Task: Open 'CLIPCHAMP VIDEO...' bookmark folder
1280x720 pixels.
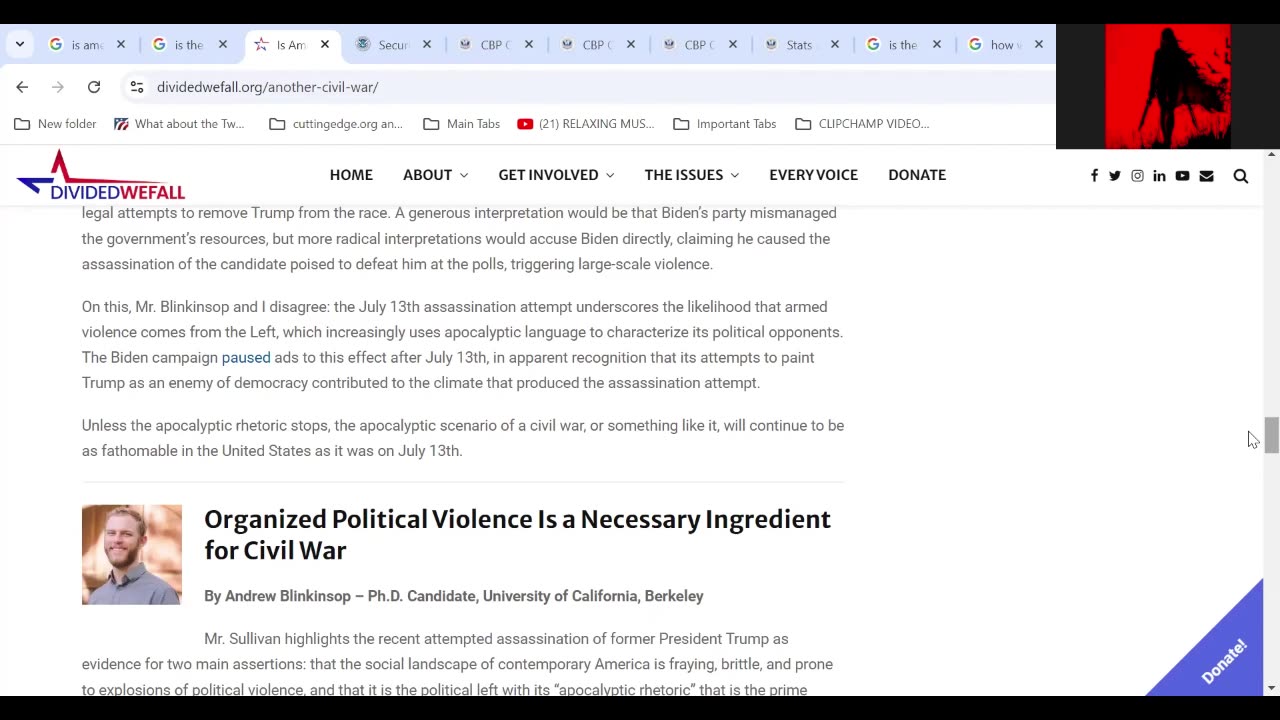Action: (x=862, y=124)
